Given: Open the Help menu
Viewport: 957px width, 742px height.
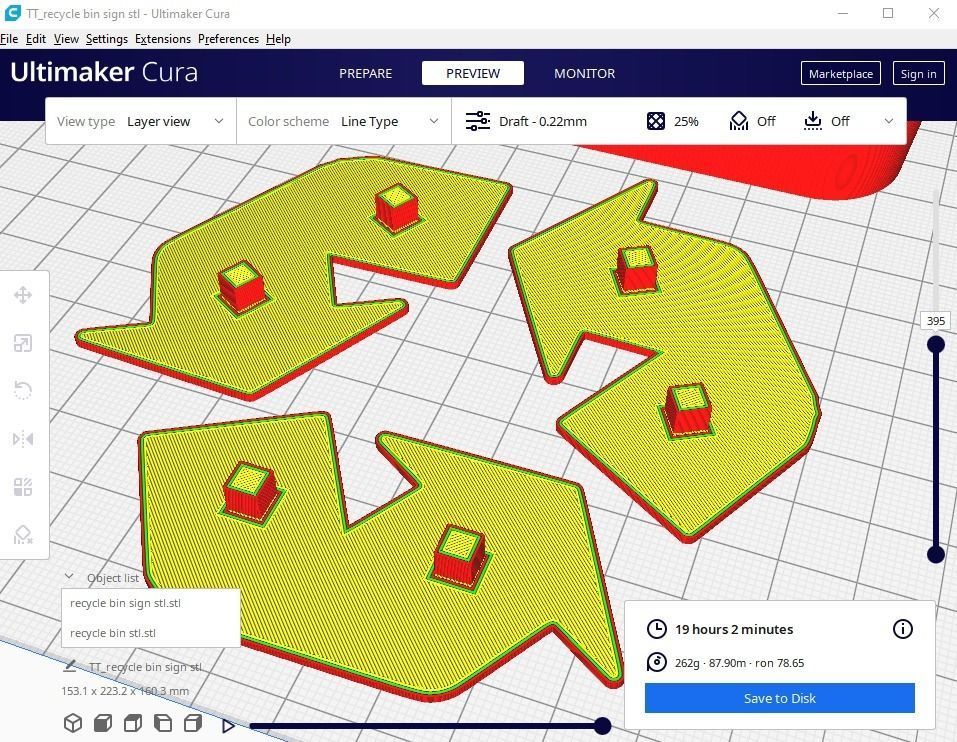Looking at the screenshot, I should 278,39.
